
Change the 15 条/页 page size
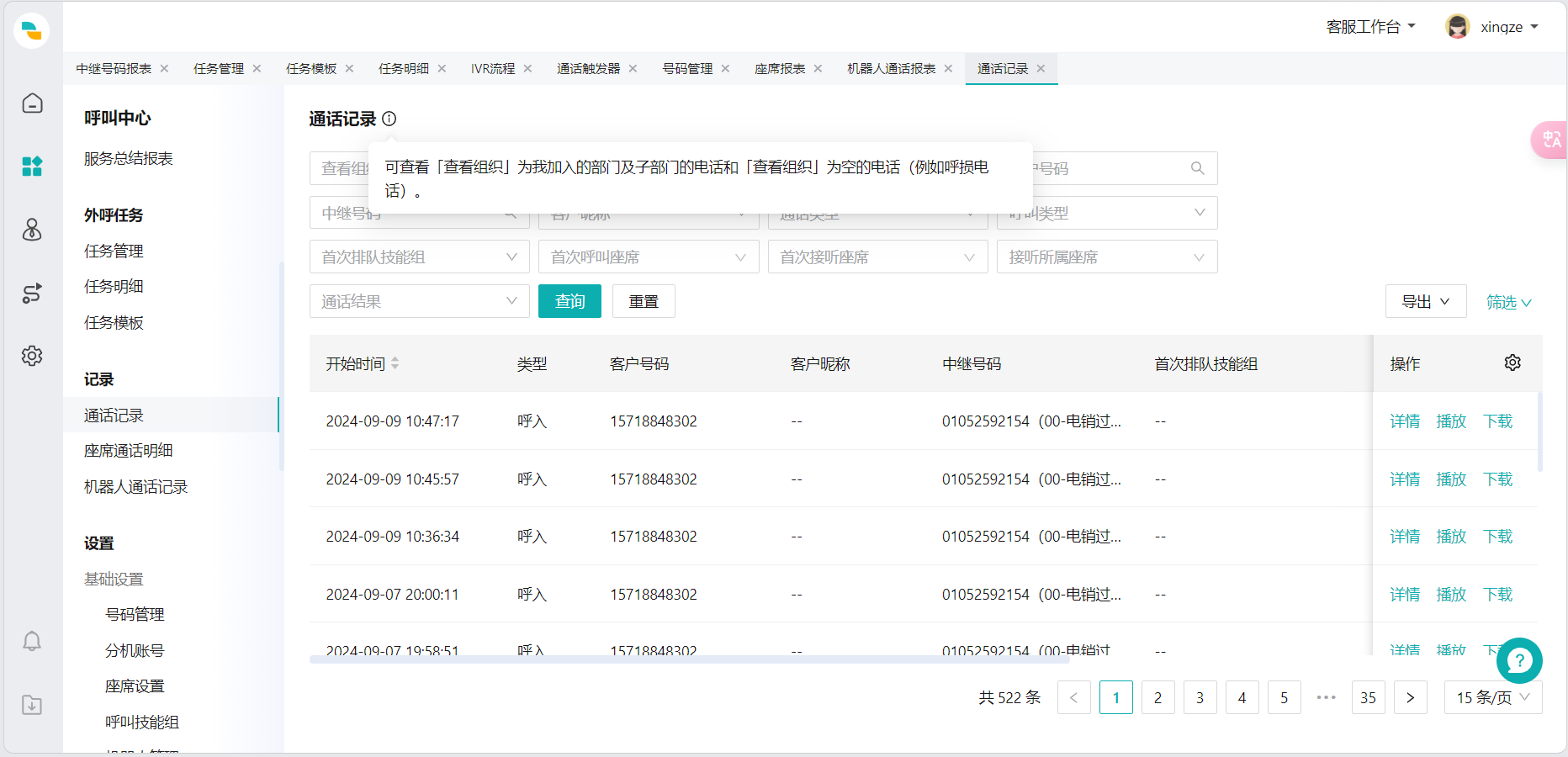click(1493, 697)
